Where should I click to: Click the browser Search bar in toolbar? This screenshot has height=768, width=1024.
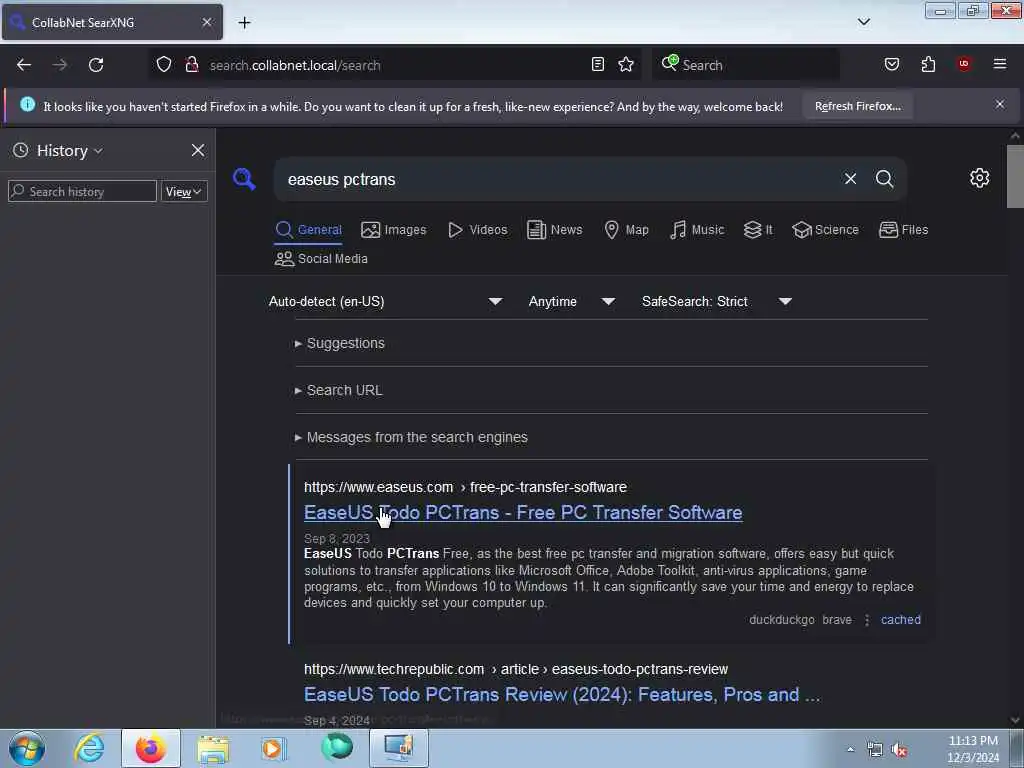click(746, 65)
